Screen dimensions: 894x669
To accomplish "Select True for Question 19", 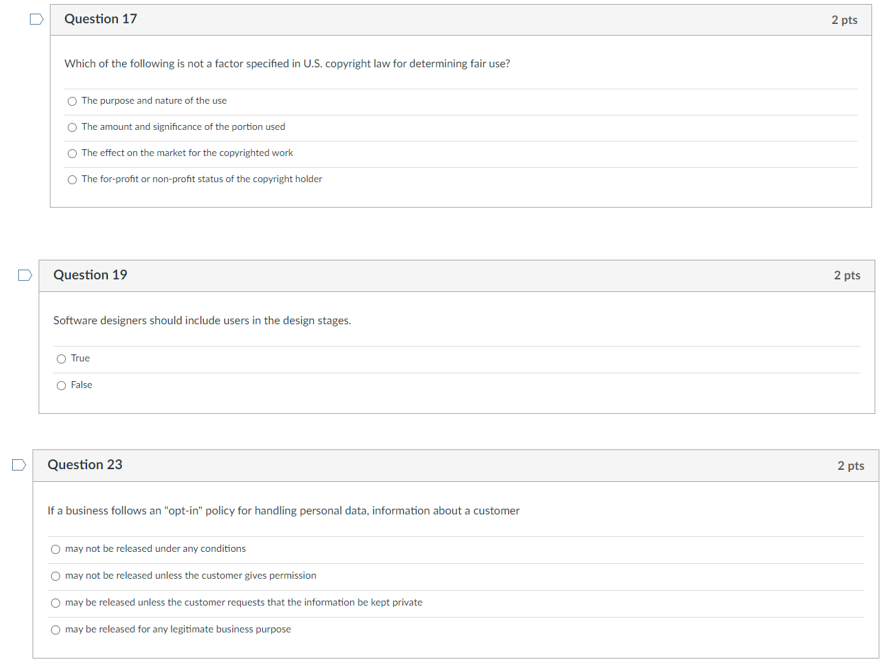I will coord(61,359).
